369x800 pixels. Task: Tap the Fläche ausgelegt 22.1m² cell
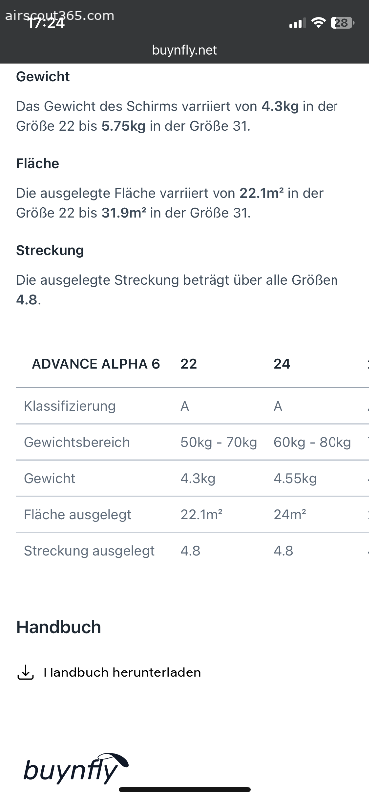click(201, 514)
